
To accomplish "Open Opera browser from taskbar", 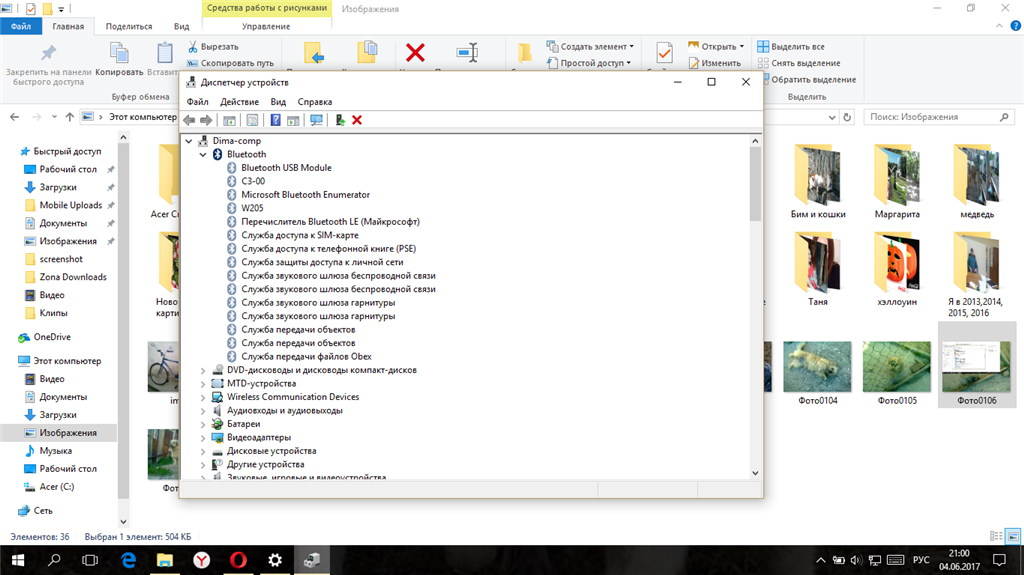I will (238, 560).
